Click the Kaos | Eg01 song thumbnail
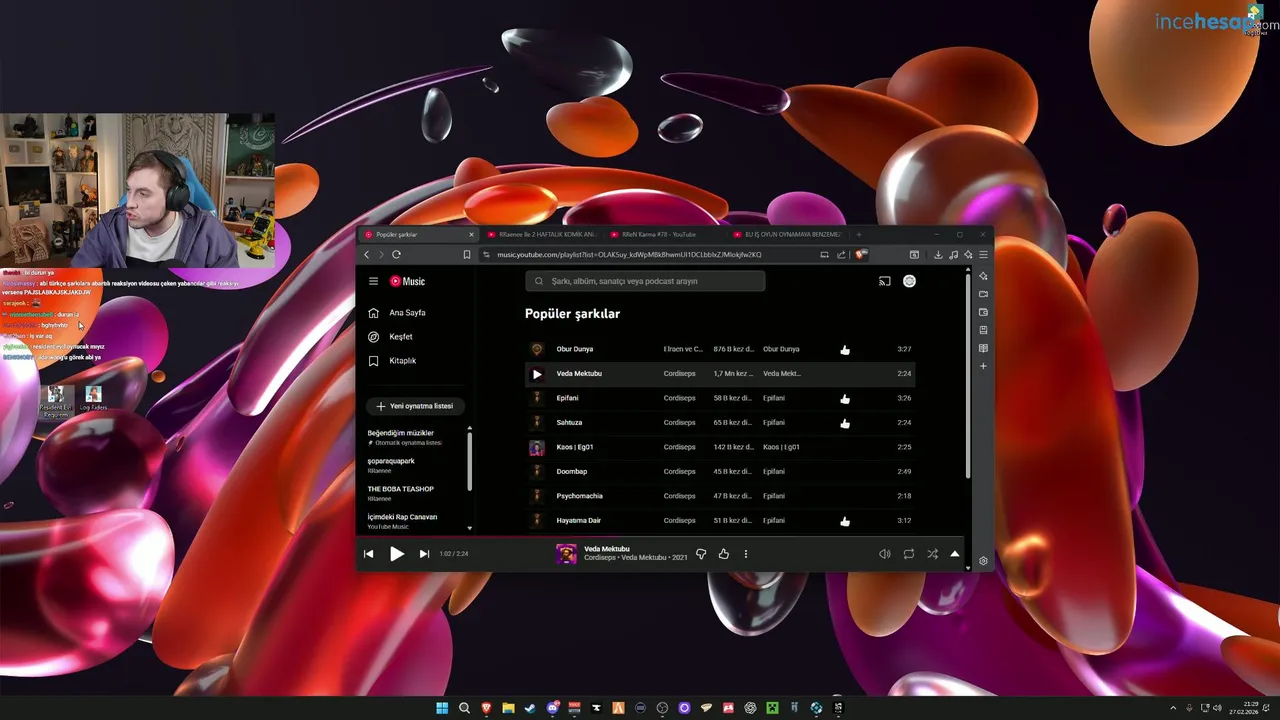Viewport: 1280px width, 720px height. (537, 448)
